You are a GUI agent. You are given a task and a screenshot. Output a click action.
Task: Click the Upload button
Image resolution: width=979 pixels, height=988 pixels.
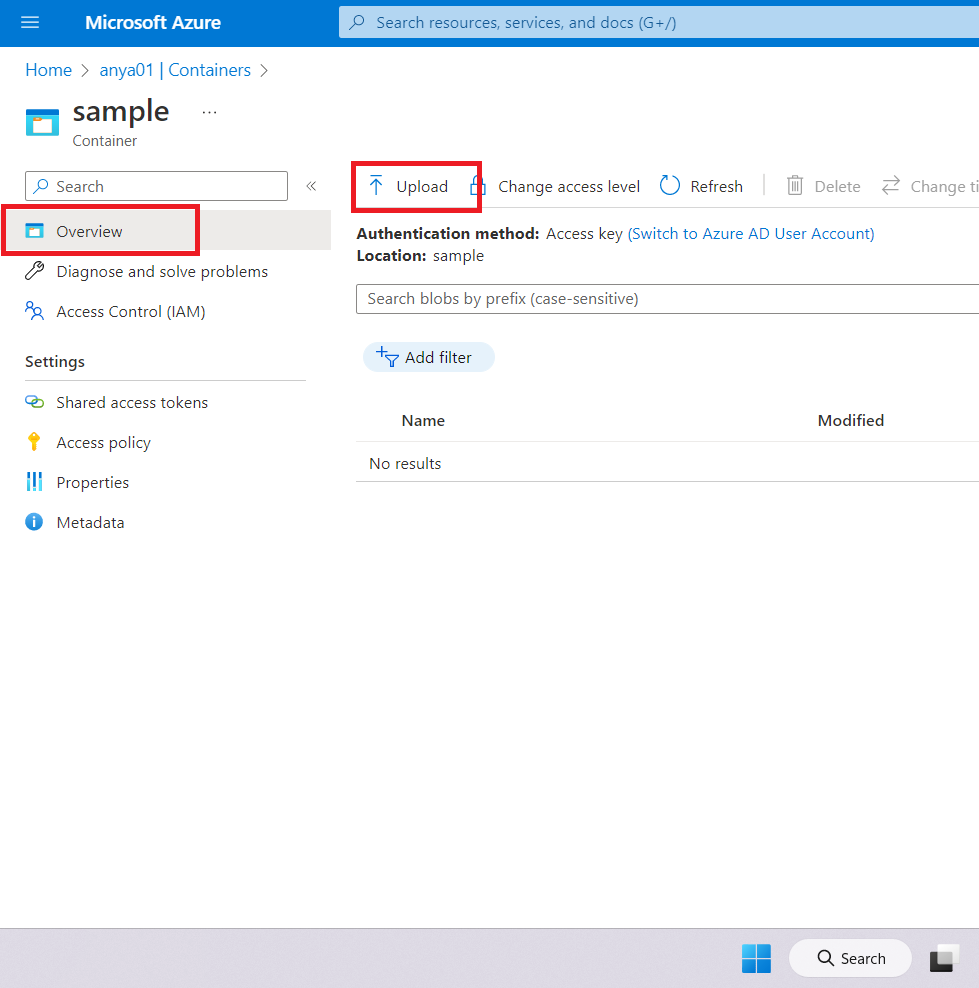(x=409, y=187)
